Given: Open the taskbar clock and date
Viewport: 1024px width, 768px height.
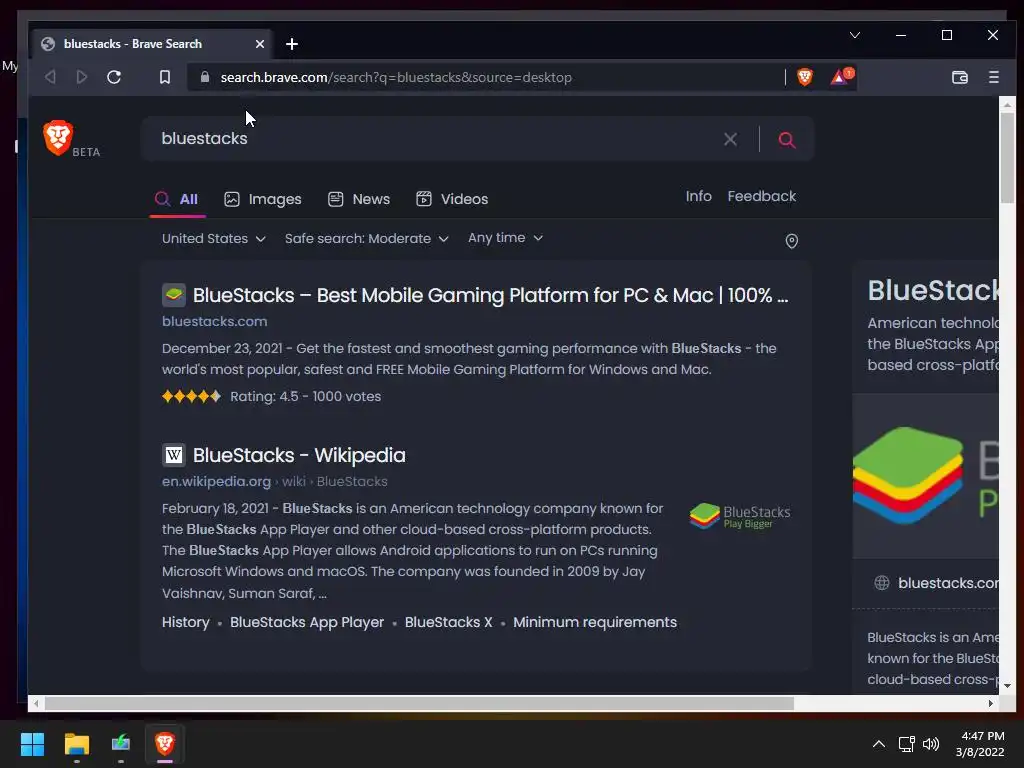Looking at the screenshot, I should (x=980, y=744).
